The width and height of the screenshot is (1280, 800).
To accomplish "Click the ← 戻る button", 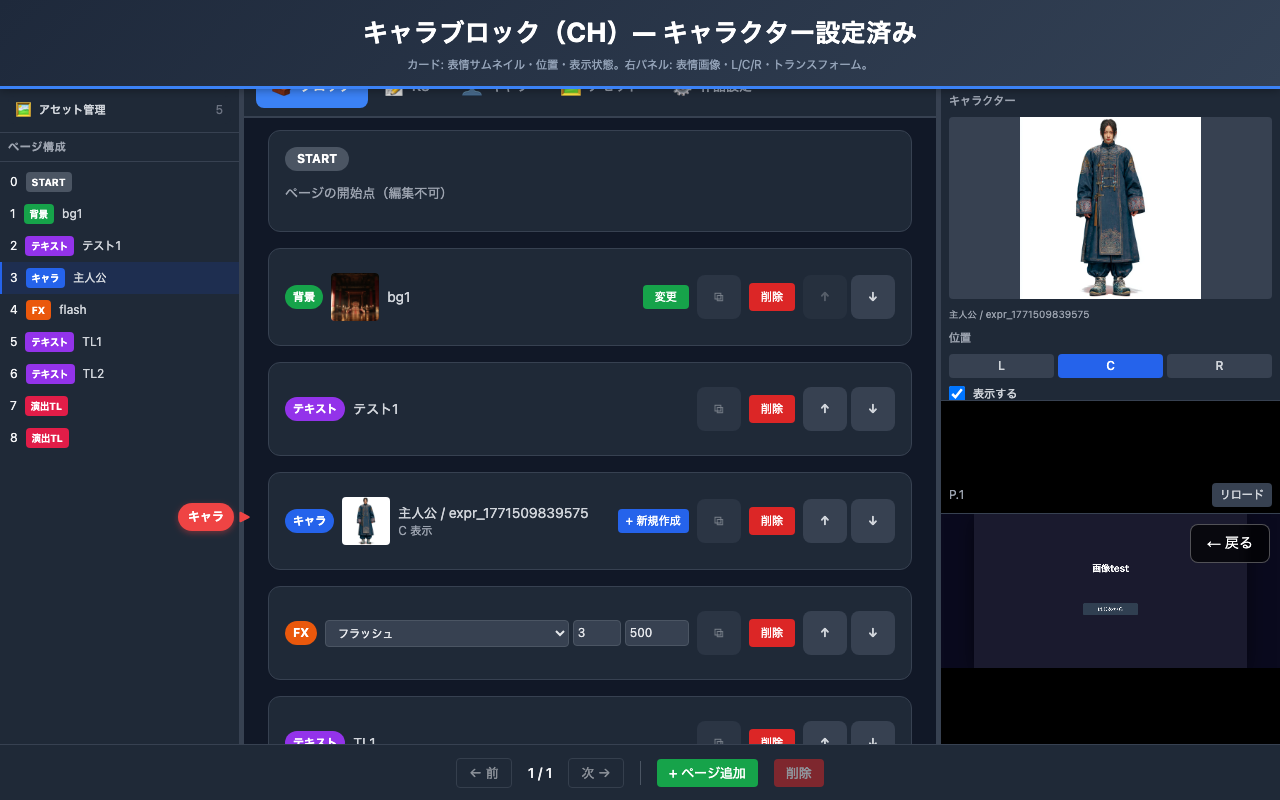I will pos(1230,543).
